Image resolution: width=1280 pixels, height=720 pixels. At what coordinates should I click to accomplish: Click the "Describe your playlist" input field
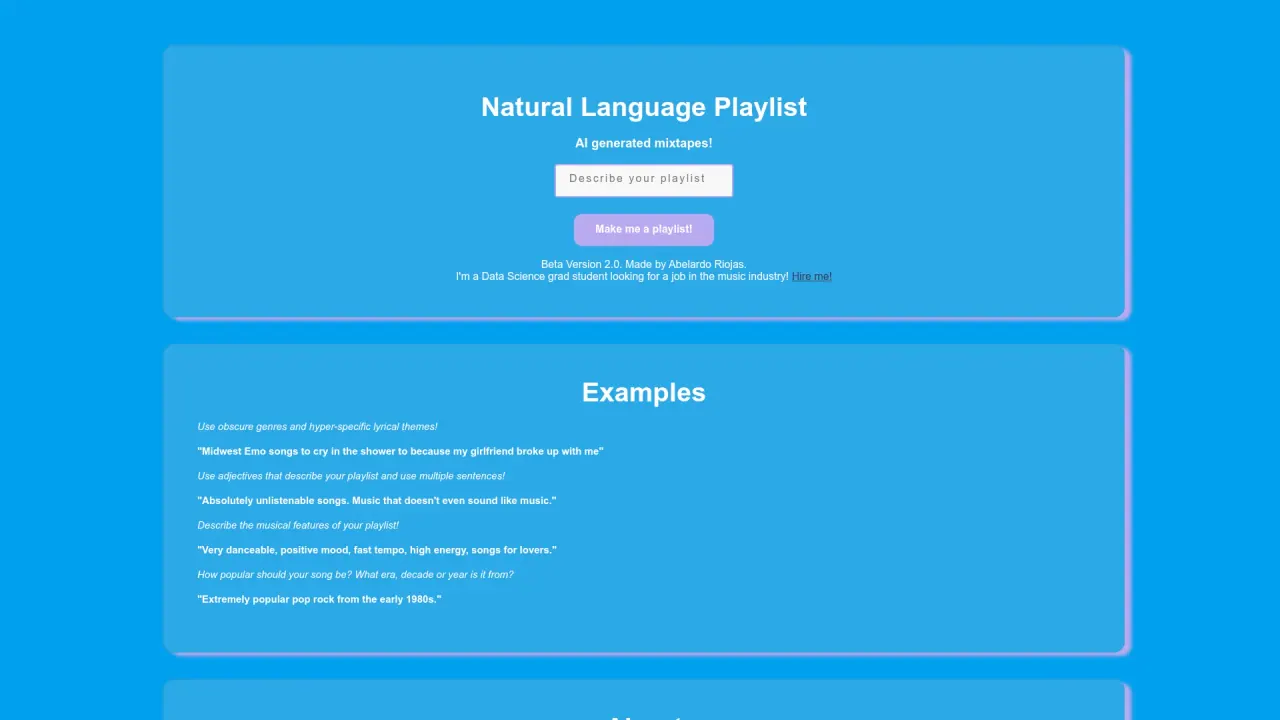644,180
